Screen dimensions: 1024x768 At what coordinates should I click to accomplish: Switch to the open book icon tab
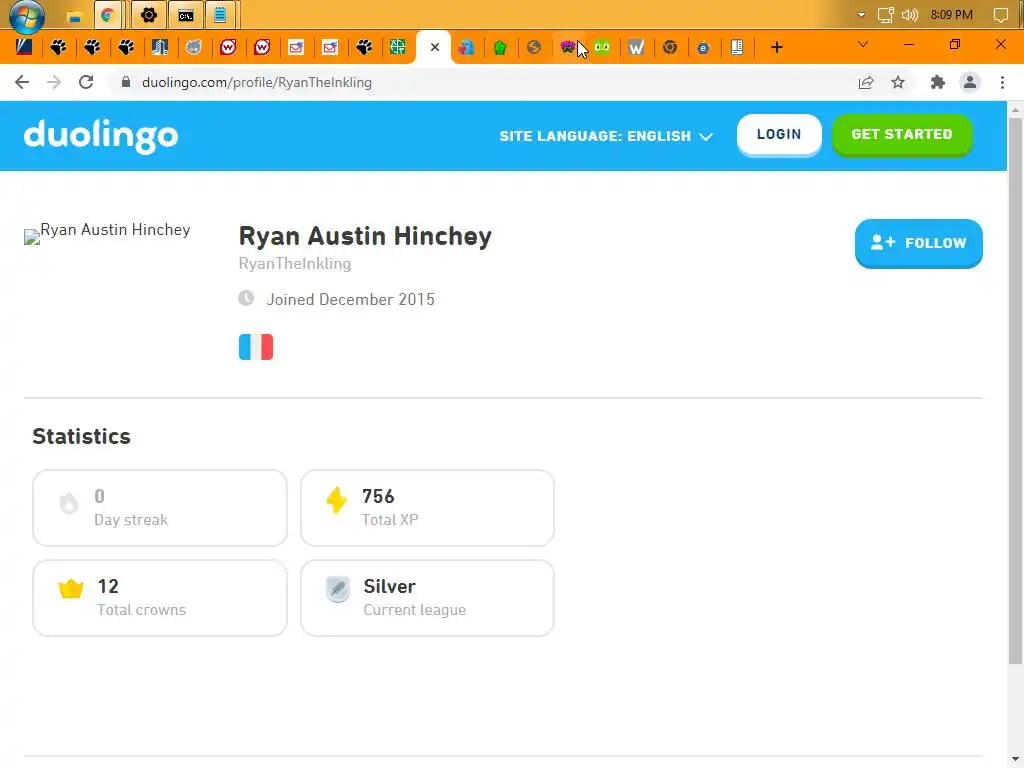737,47
